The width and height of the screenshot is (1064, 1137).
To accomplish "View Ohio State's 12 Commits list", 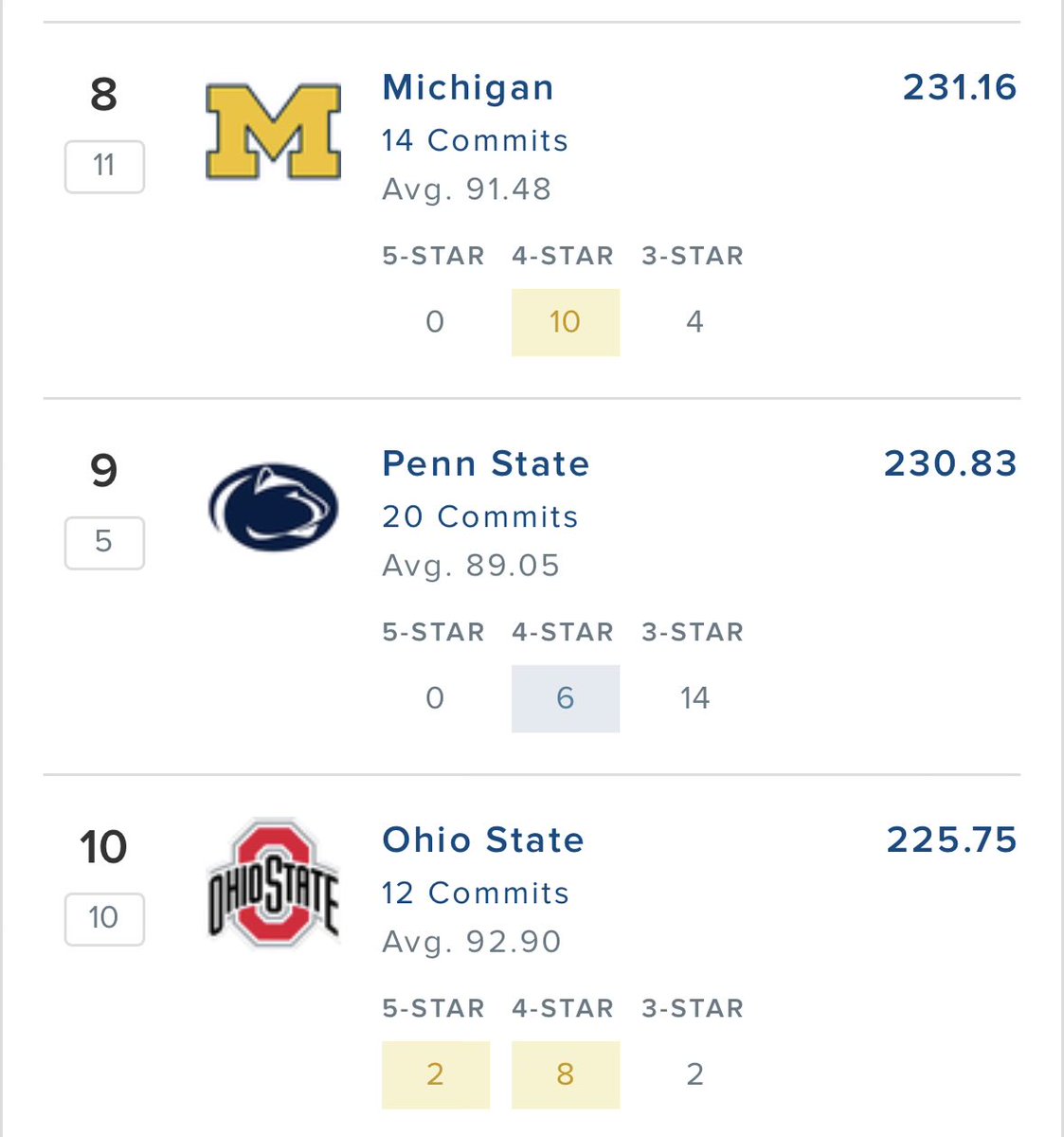I will (476, 893).
